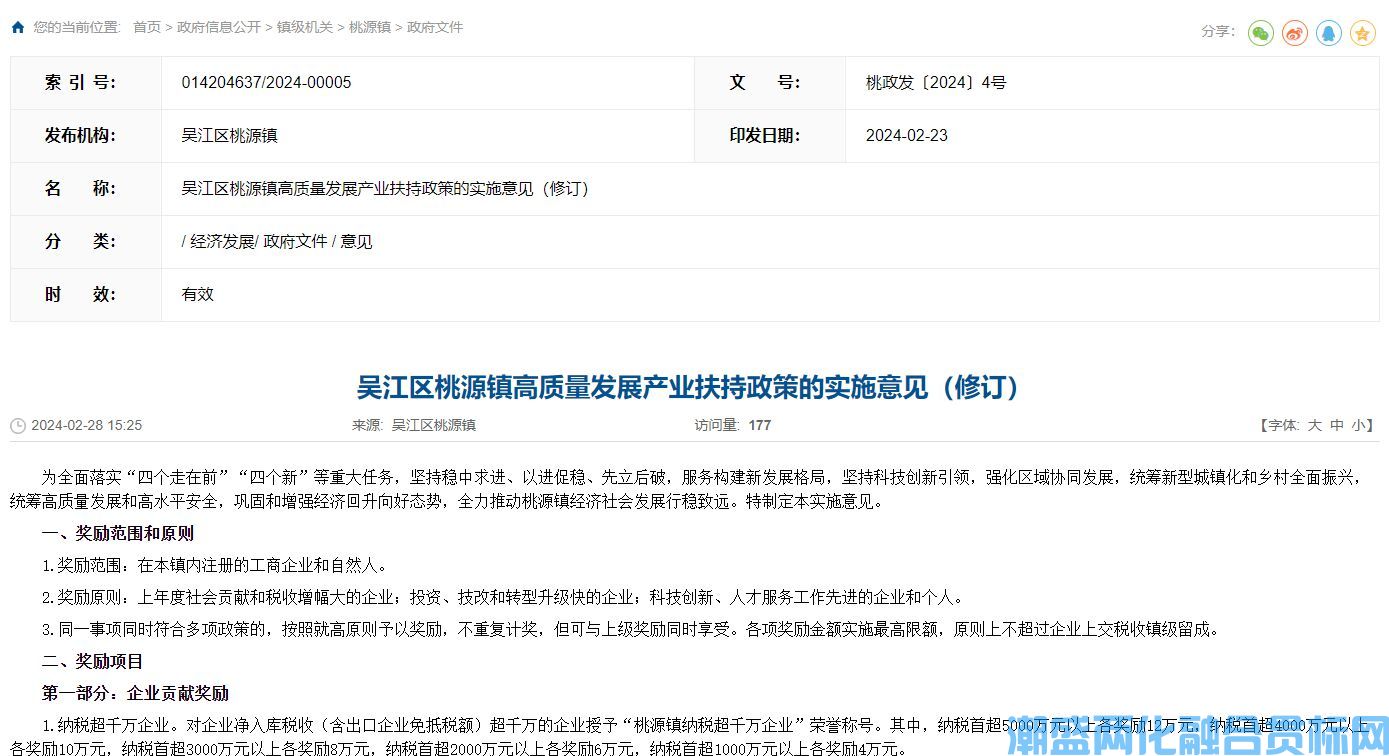Open 政府信息公开 breadcrumb link
The width and height of the screenshot is (1389, 756).
tap(219, 27)
